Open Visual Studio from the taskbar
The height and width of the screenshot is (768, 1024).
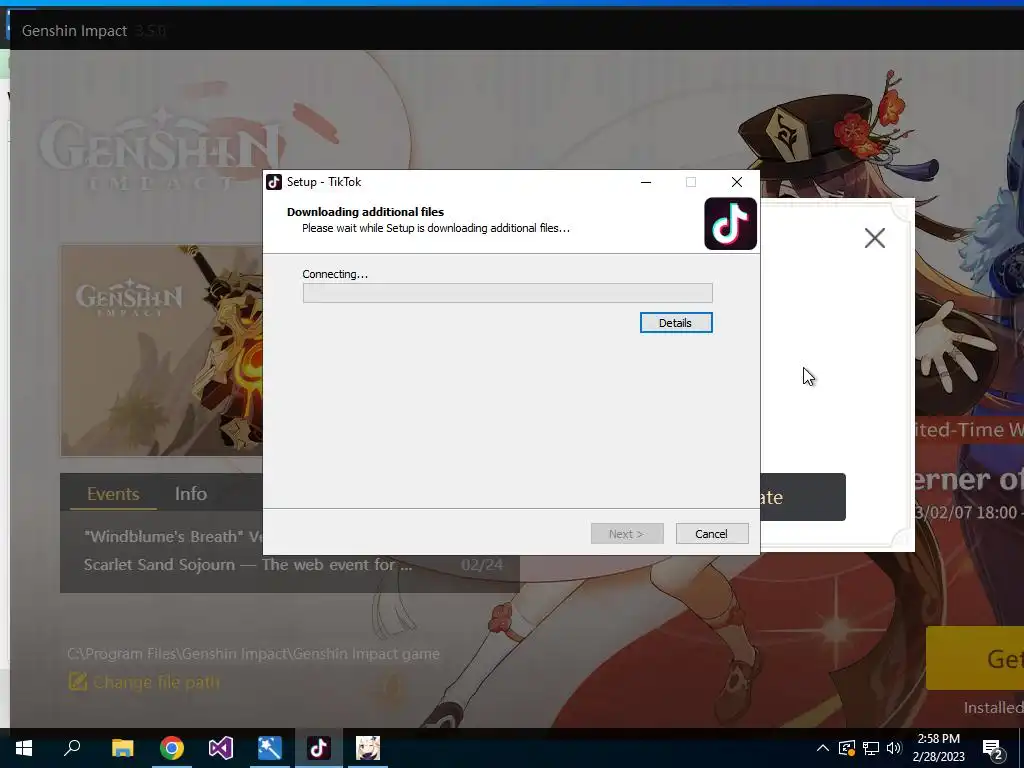point(221,748)
